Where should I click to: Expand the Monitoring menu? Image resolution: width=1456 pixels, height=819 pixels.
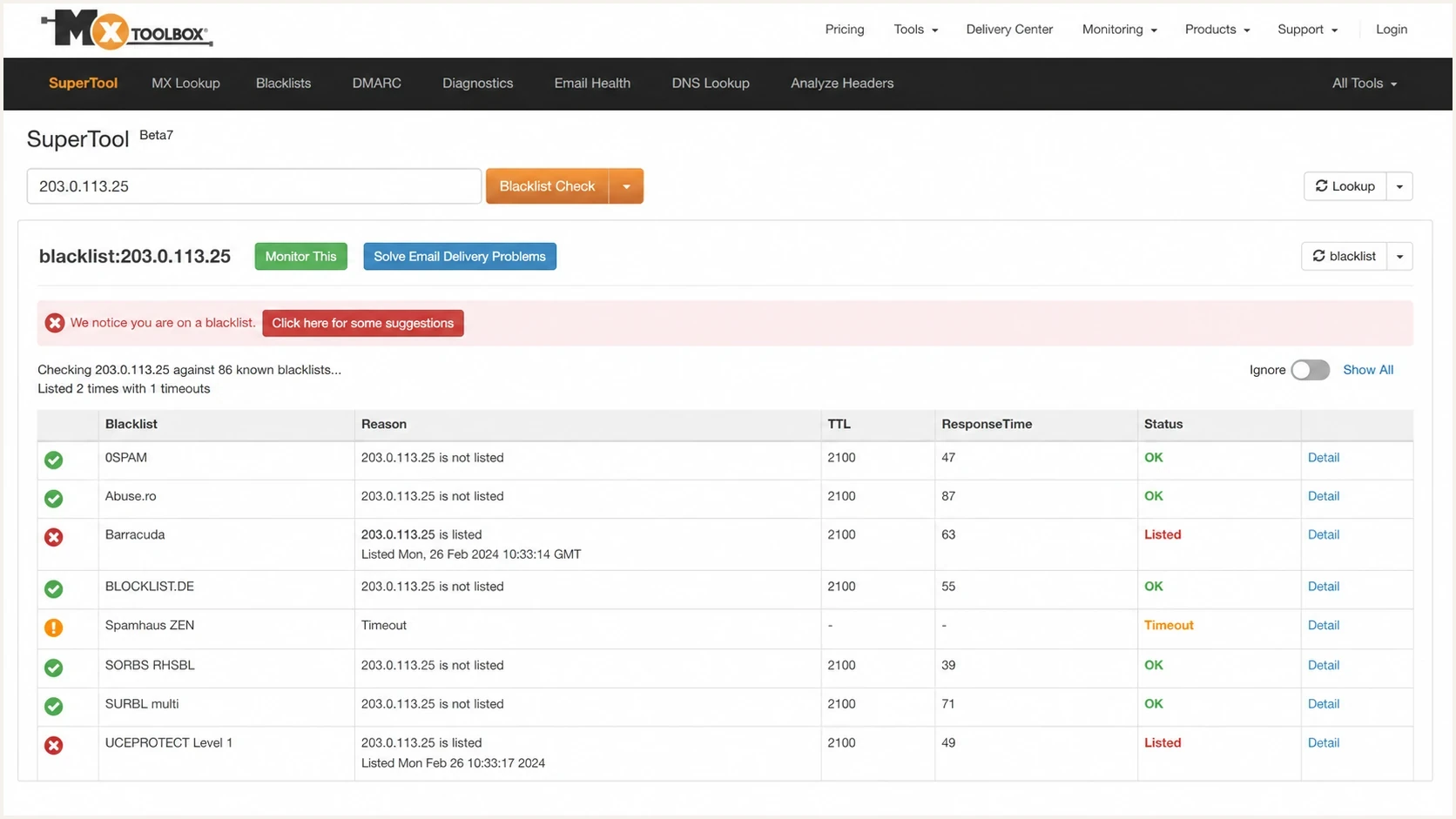(1119, 30)
